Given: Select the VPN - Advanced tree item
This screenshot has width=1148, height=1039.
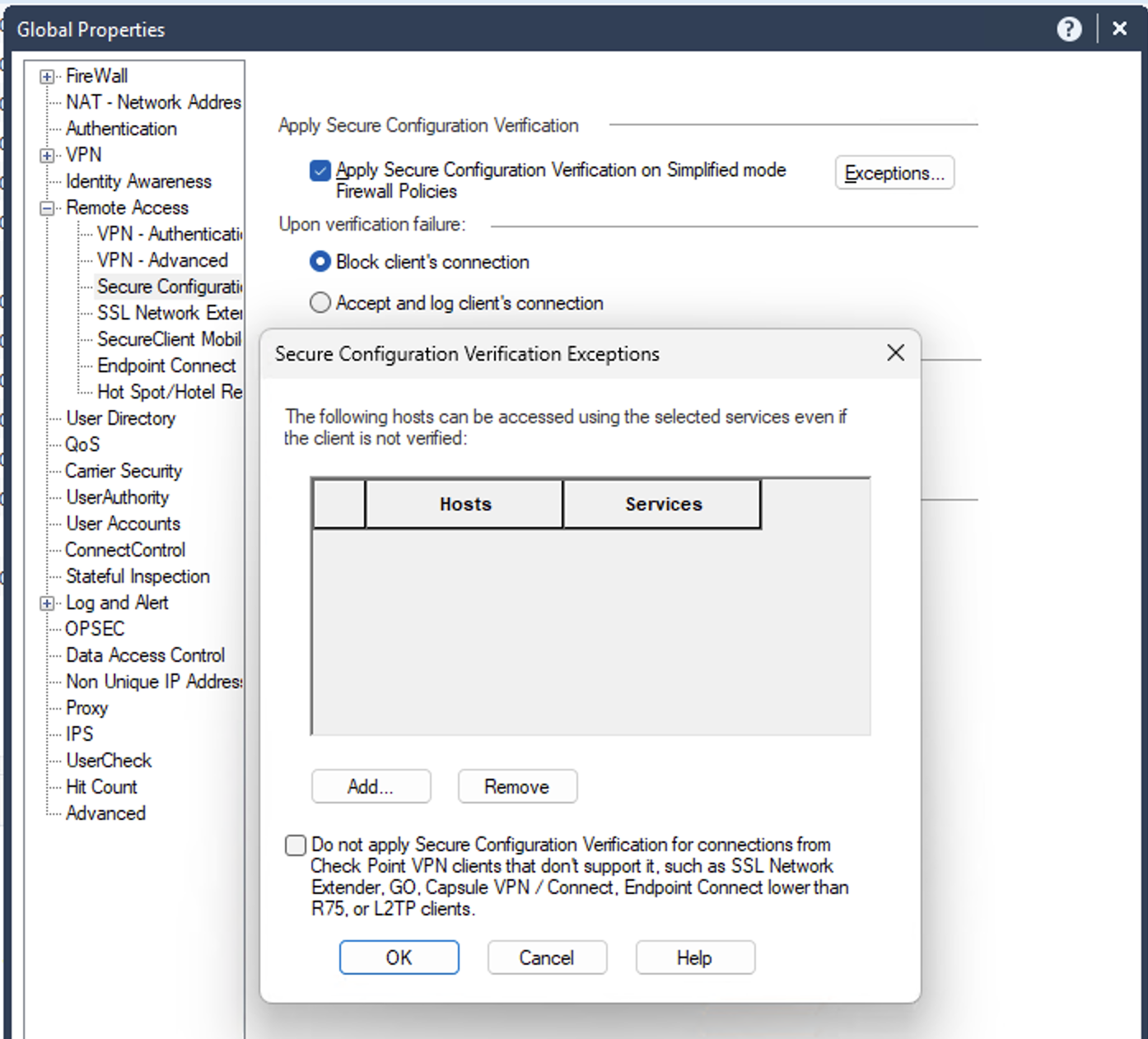Looking at the screenshot, I should tap(162, 260).
